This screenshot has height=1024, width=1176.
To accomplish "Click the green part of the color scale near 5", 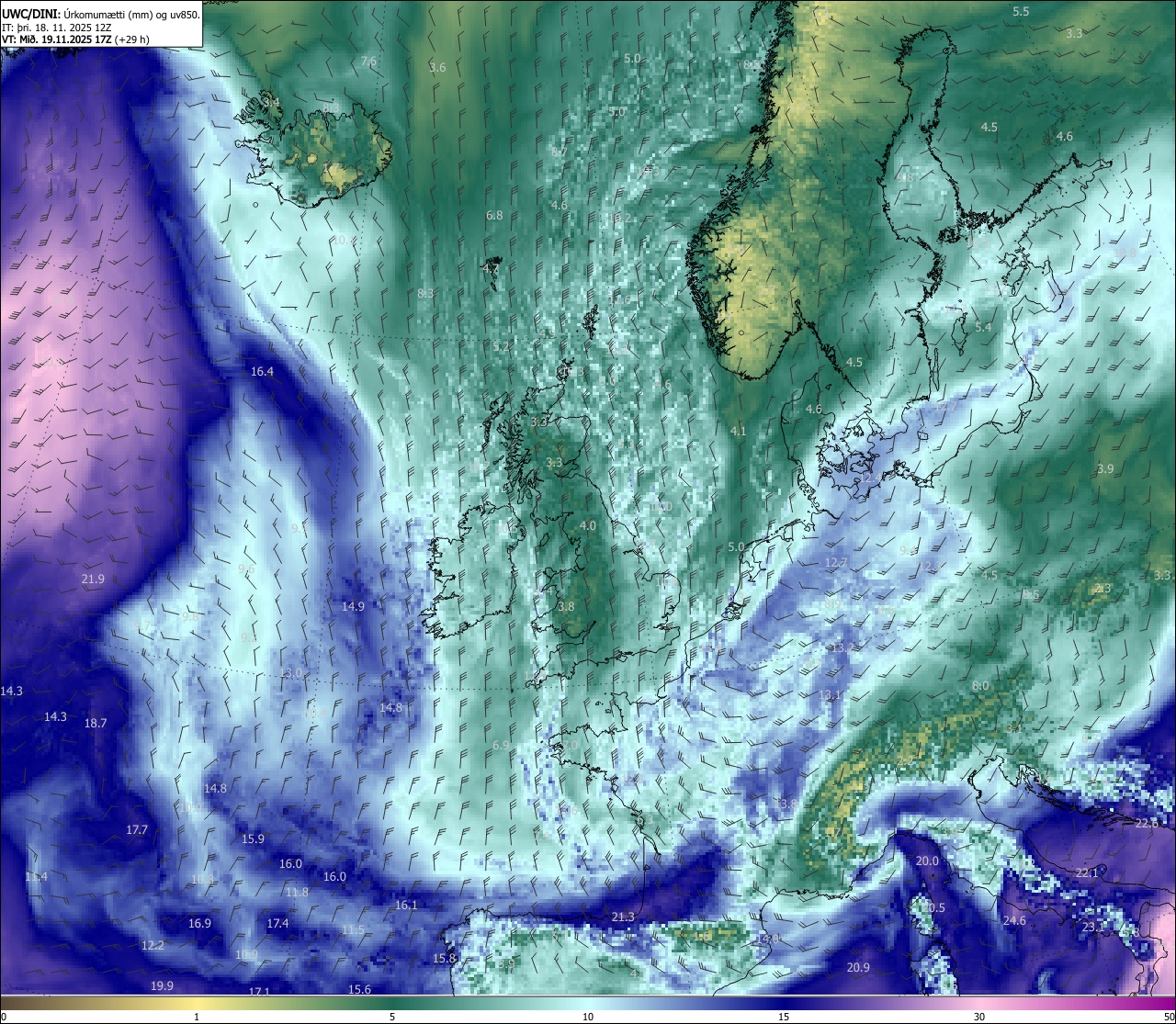I will point(392,1004).
